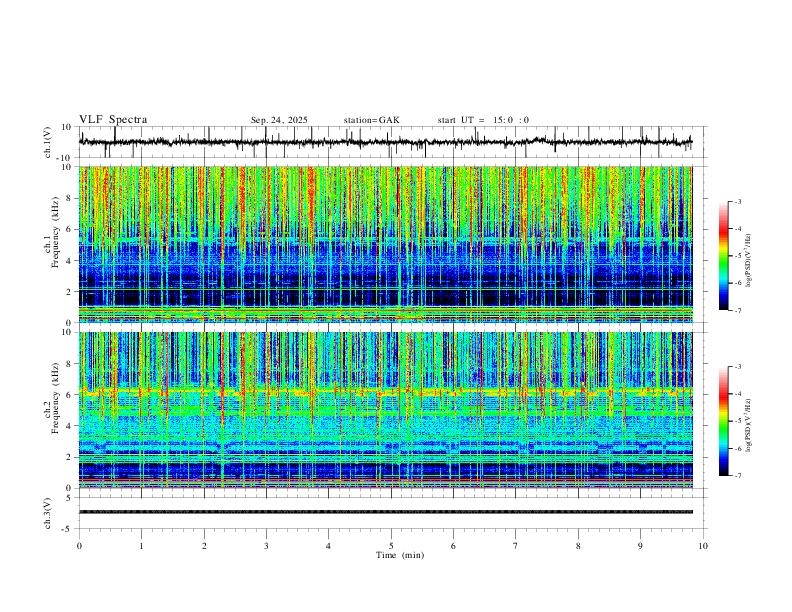Click the ch.2 color bar's log(PSD) label
The width and height of the screenshot is (792, 612).
pos(749,426)
